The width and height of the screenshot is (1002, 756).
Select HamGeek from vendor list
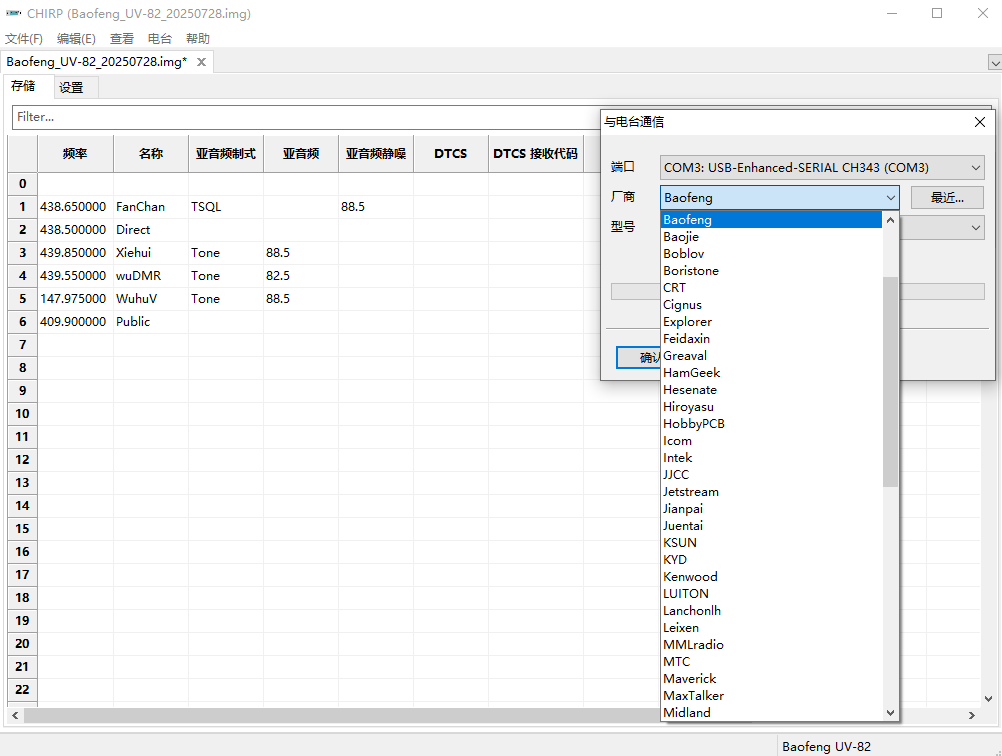click(x=771, y=373)
